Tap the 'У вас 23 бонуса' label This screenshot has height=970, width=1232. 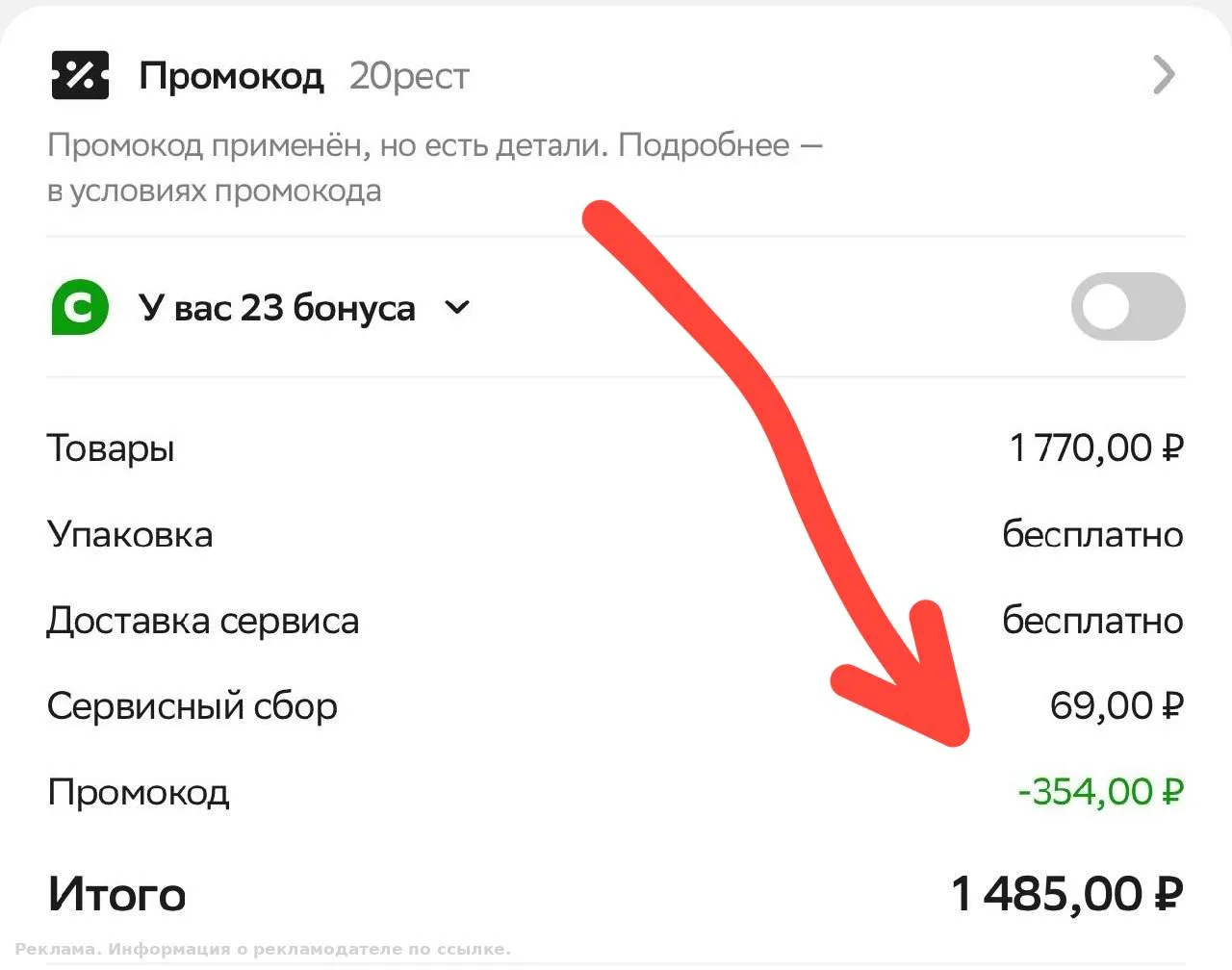click(277, 308)
